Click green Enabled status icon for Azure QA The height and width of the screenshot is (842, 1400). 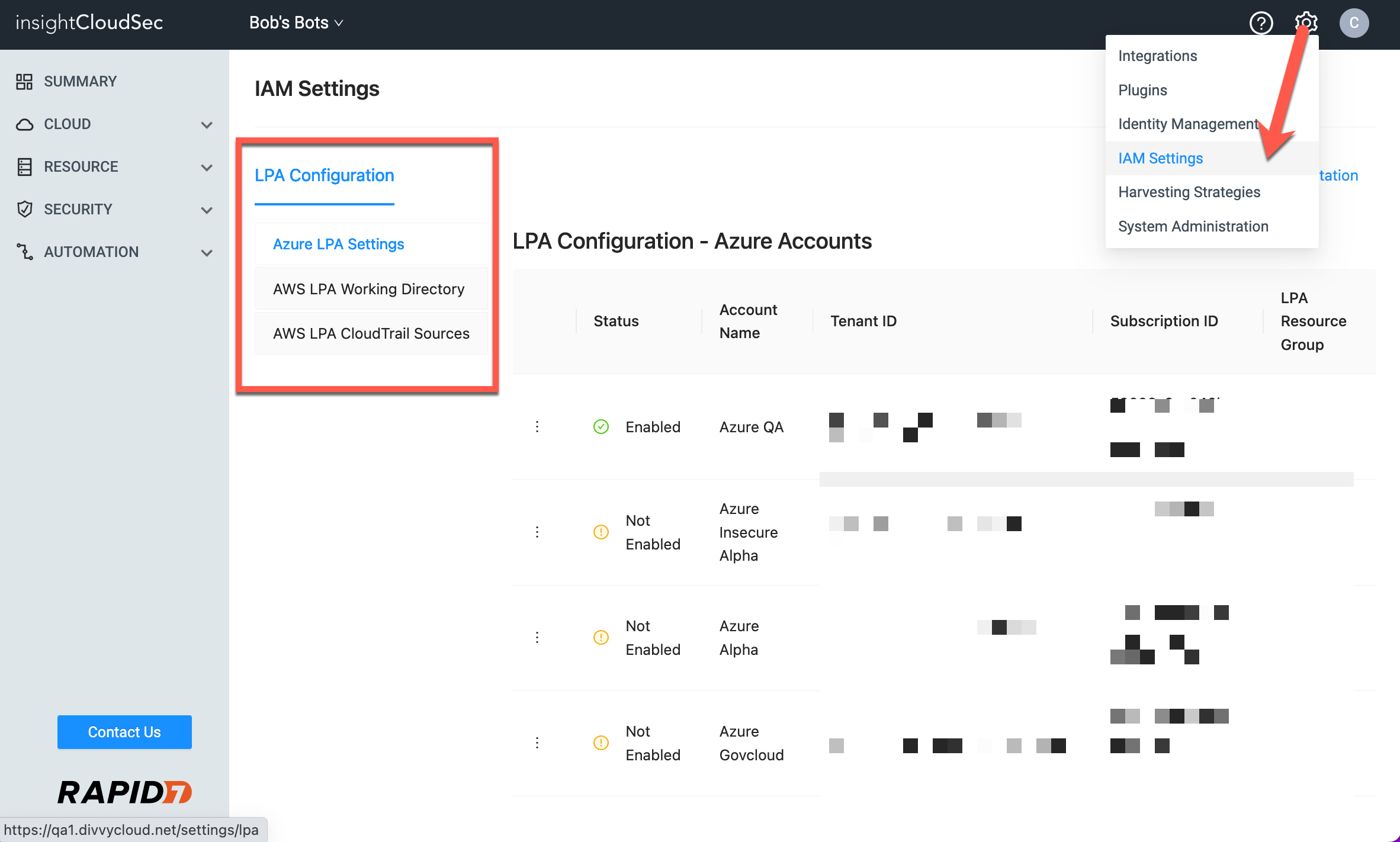[x=601, y=426]
